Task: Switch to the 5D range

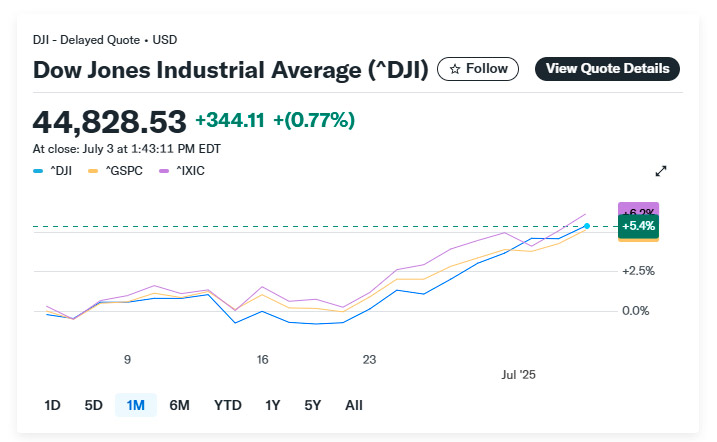Action: [93, 405]
